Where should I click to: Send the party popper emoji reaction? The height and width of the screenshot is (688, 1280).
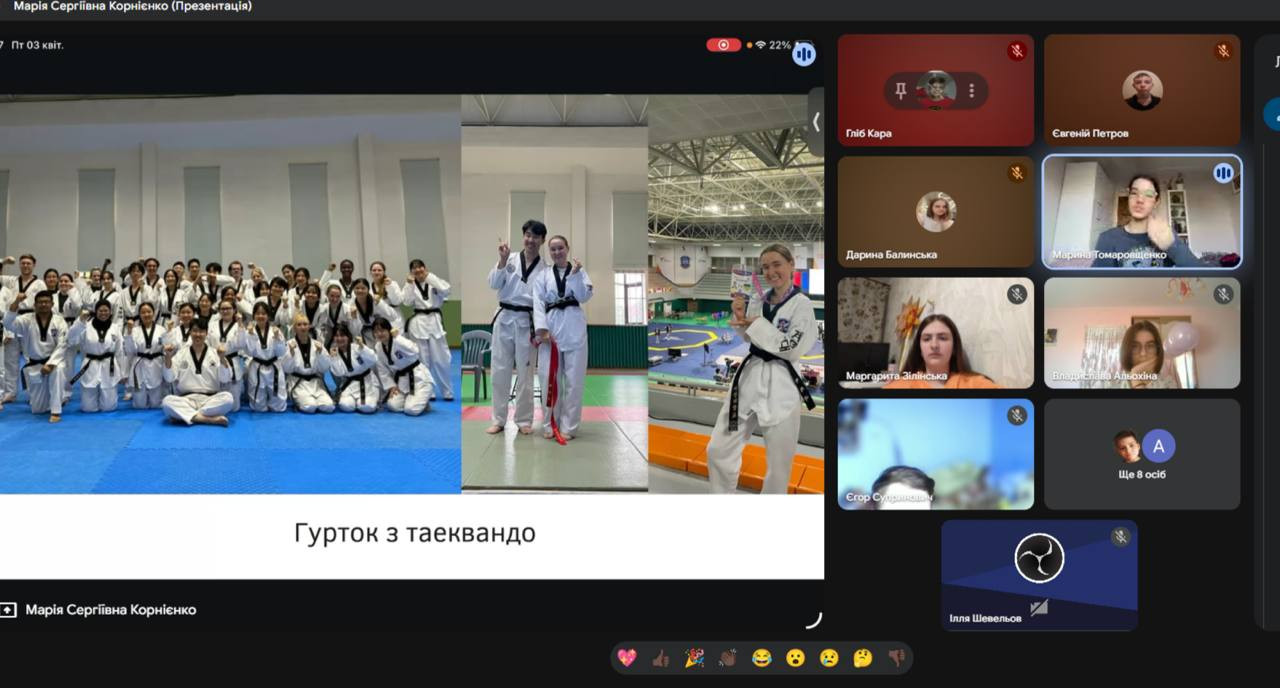(x=694, y=658)
